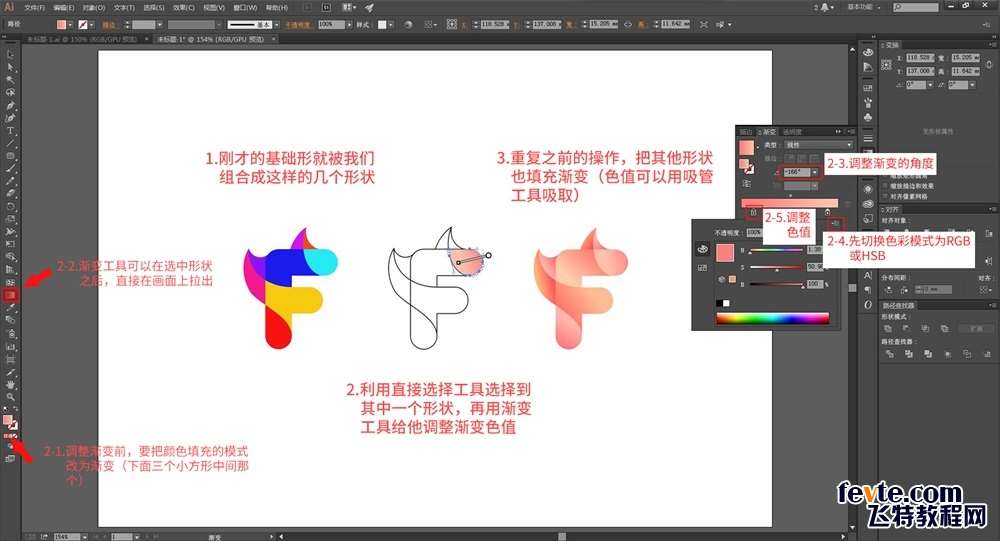1000x541 pixels.
Task: Adjust the S saturation slider
Action: tap(777, 267)
